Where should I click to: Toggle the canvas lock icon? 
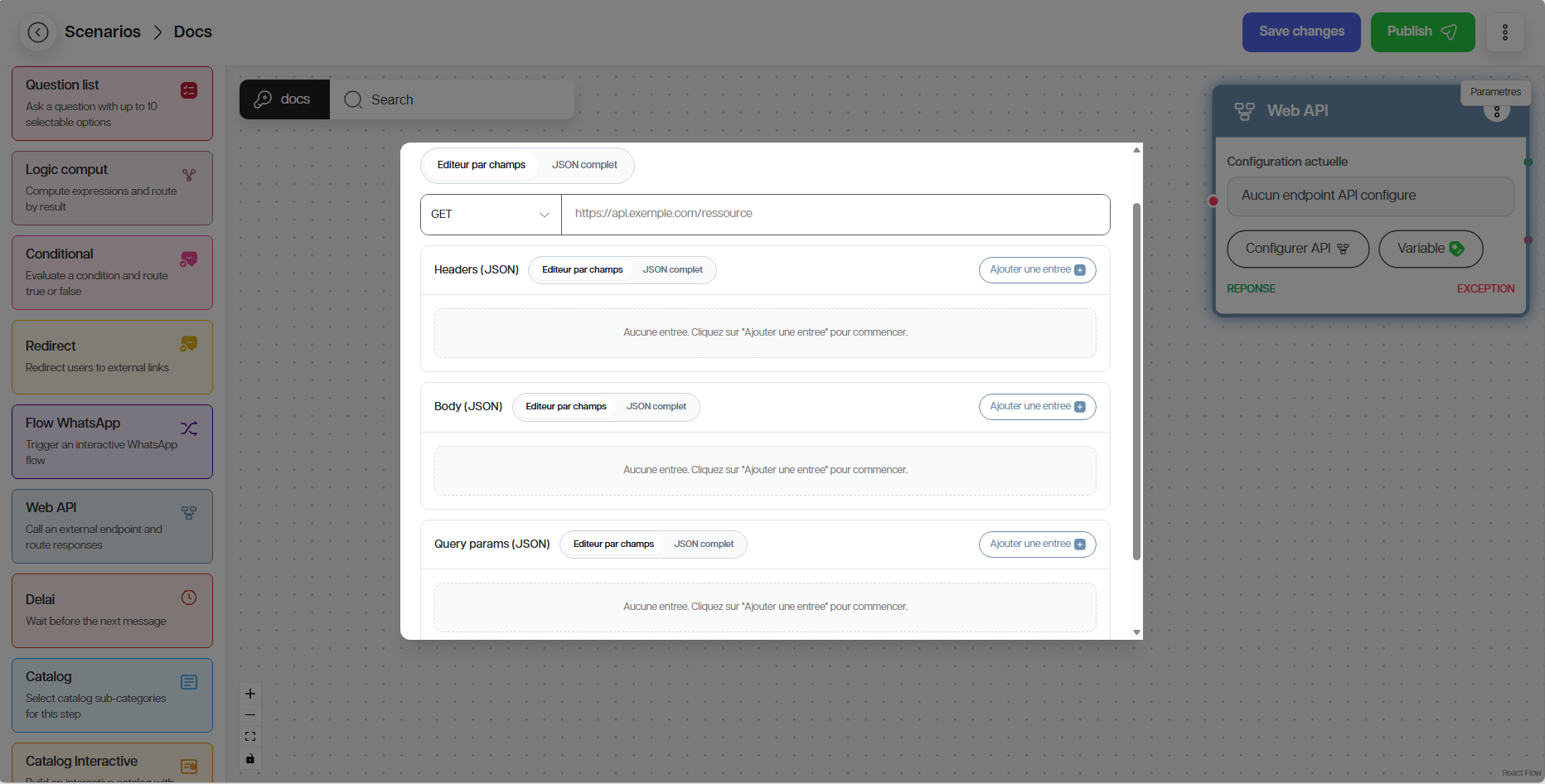click(250, 758)
